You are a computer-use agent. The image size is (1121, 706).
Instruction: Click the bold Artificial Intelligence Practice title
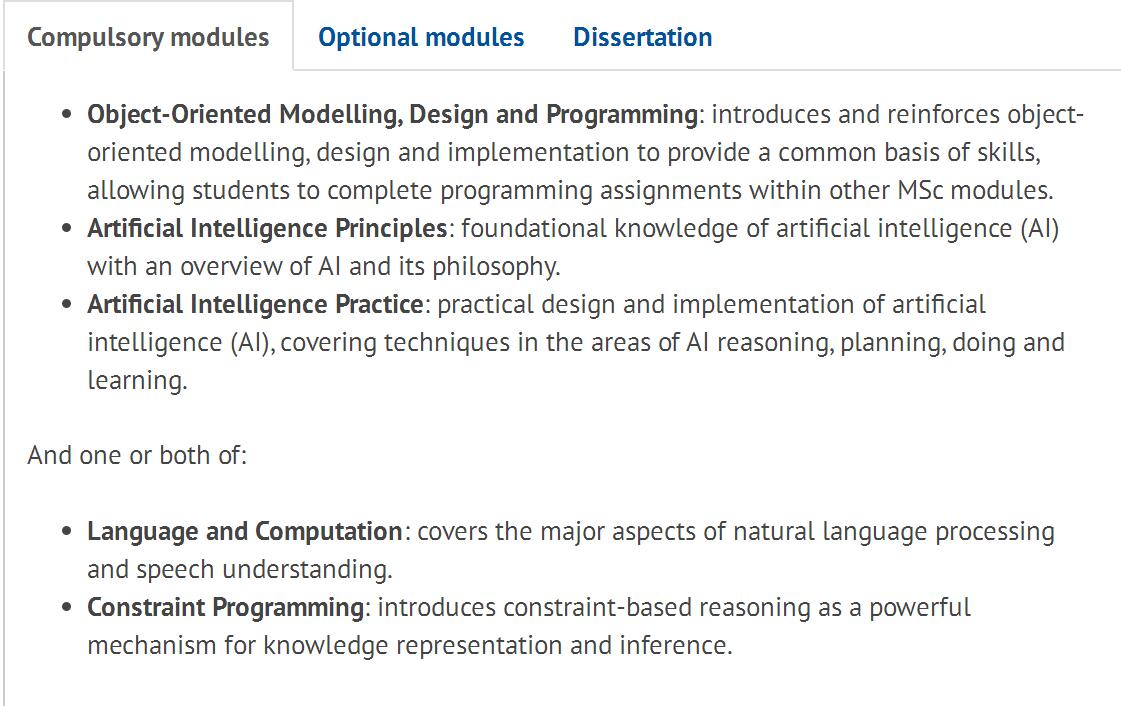[255, 304]
